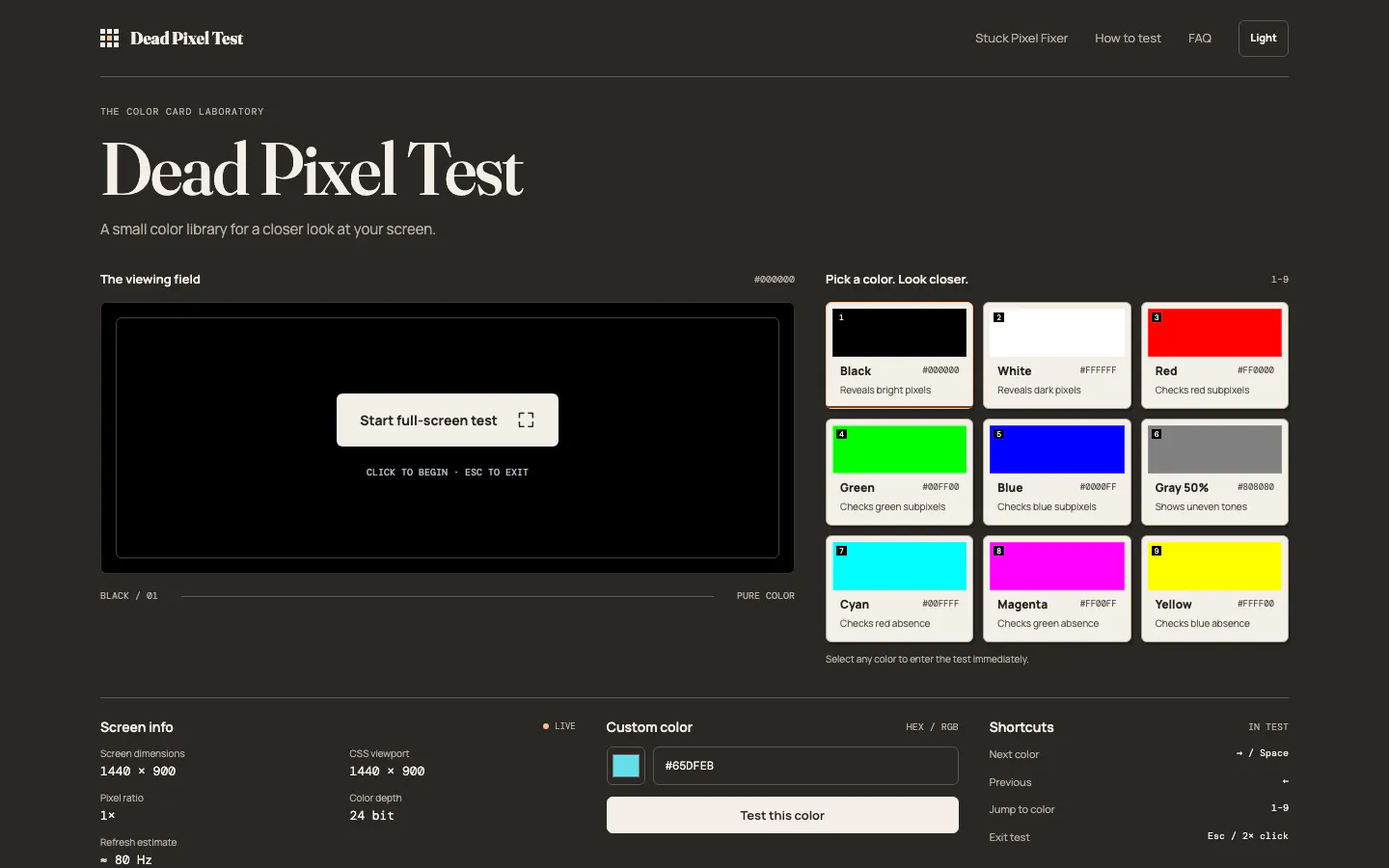This screenshot has height=868, width=1389.
Task: Click the PURE COLOR label
Action: pos(766,596)
